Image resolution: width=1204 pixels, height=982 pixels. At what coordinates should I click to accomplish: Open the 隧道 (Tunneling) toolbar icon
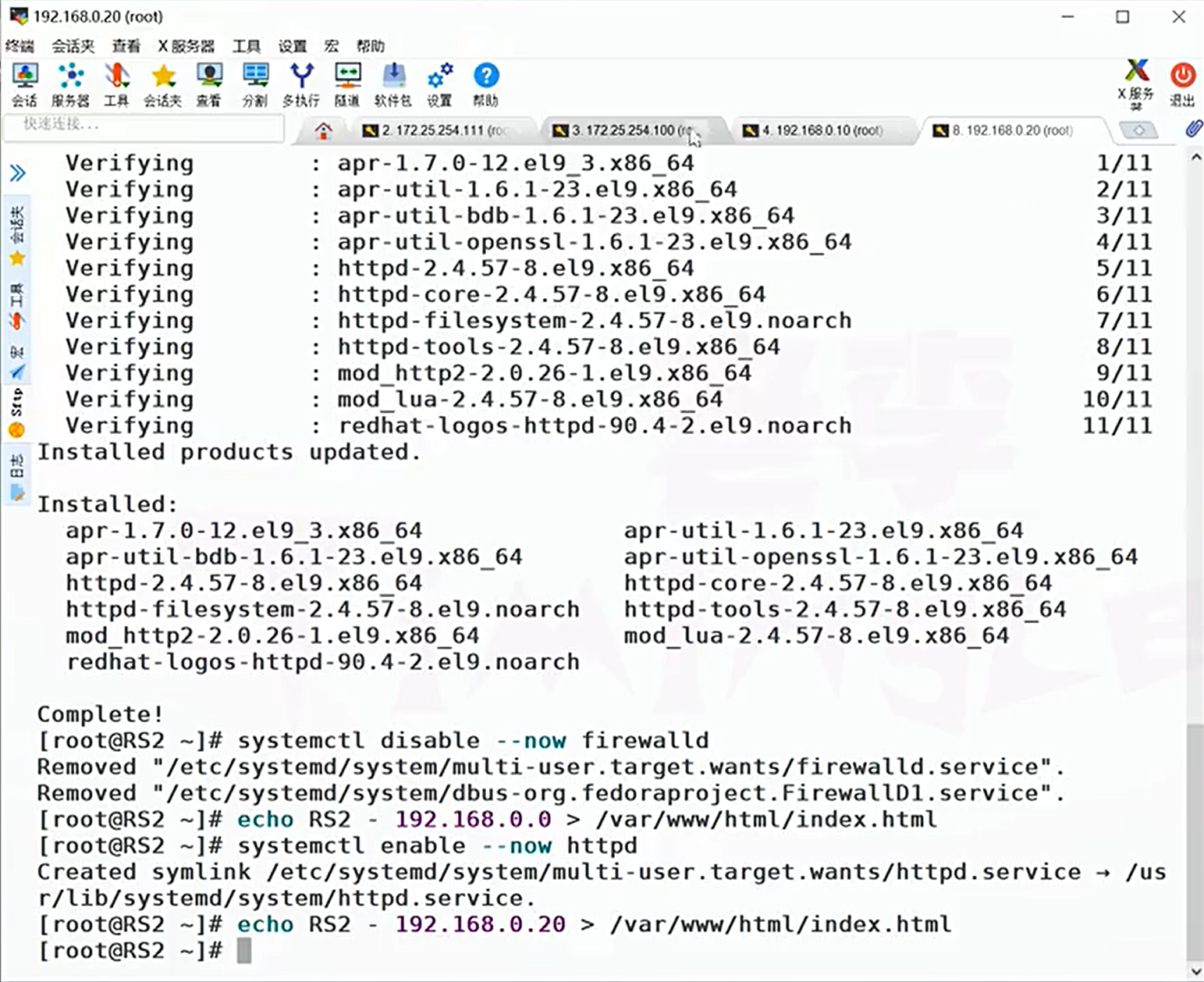tap(347, 84)
